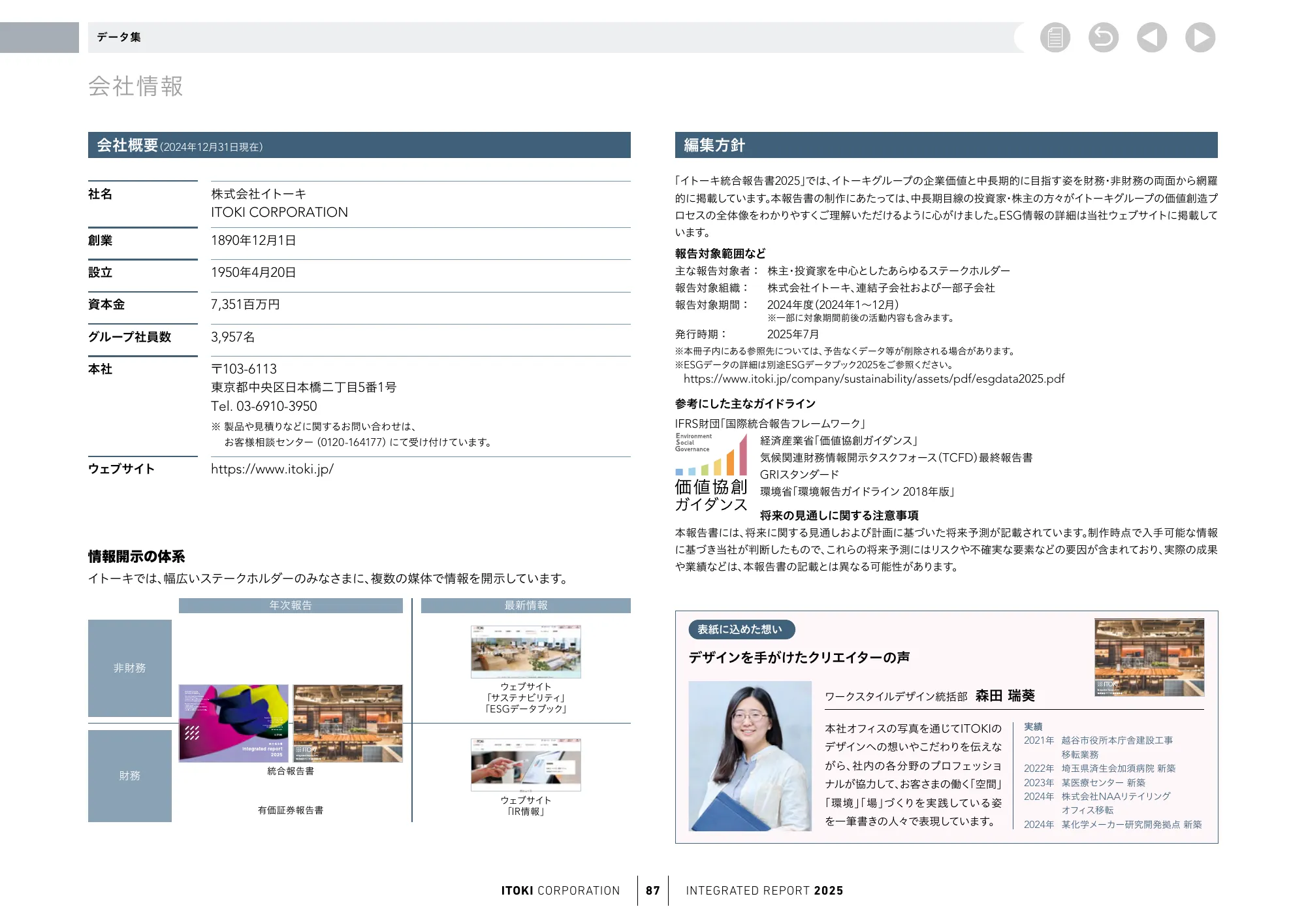Click the 表紙に込めた想い badge
The image size is (1306, 924).
pos(742,629)
